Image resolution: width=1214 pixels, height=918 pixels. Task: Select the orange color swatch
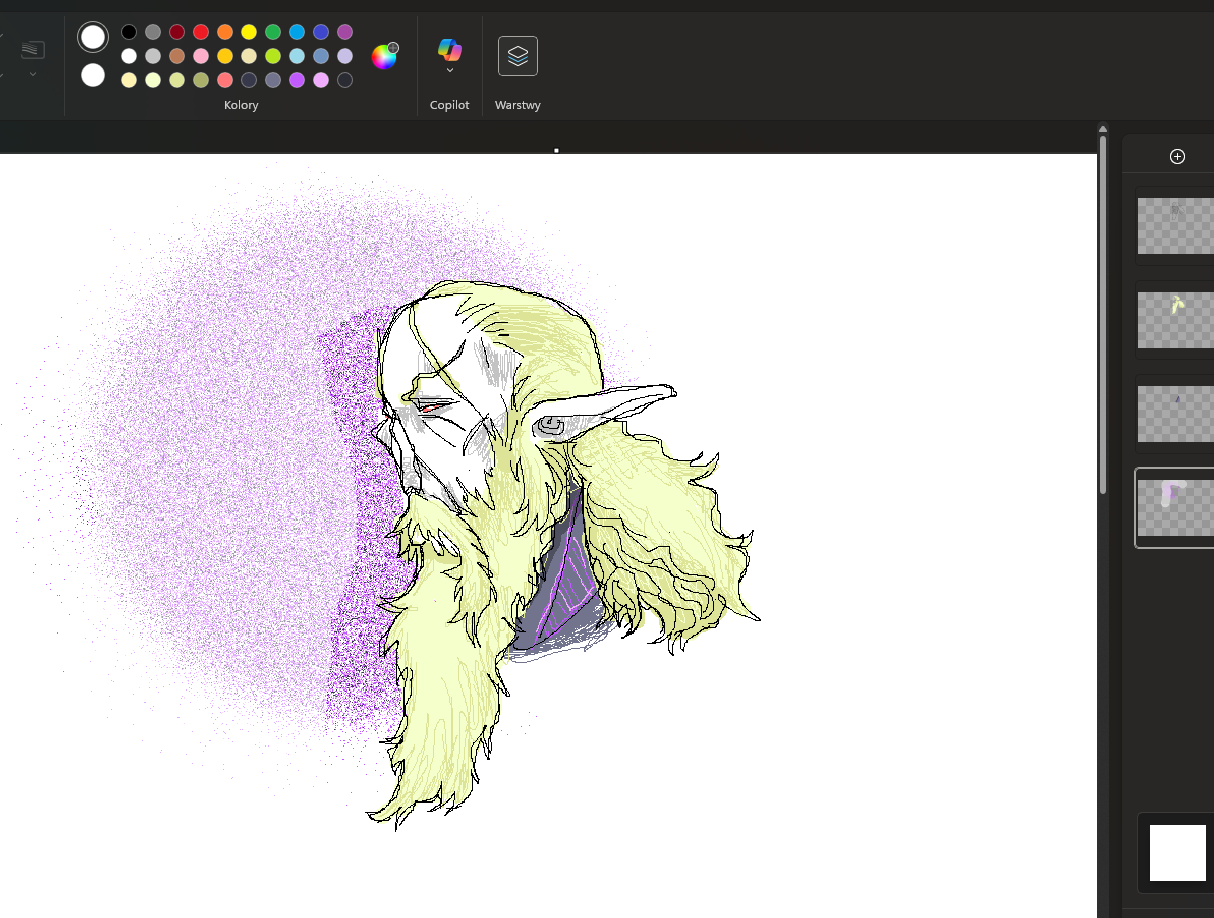[x=225, y=32]
